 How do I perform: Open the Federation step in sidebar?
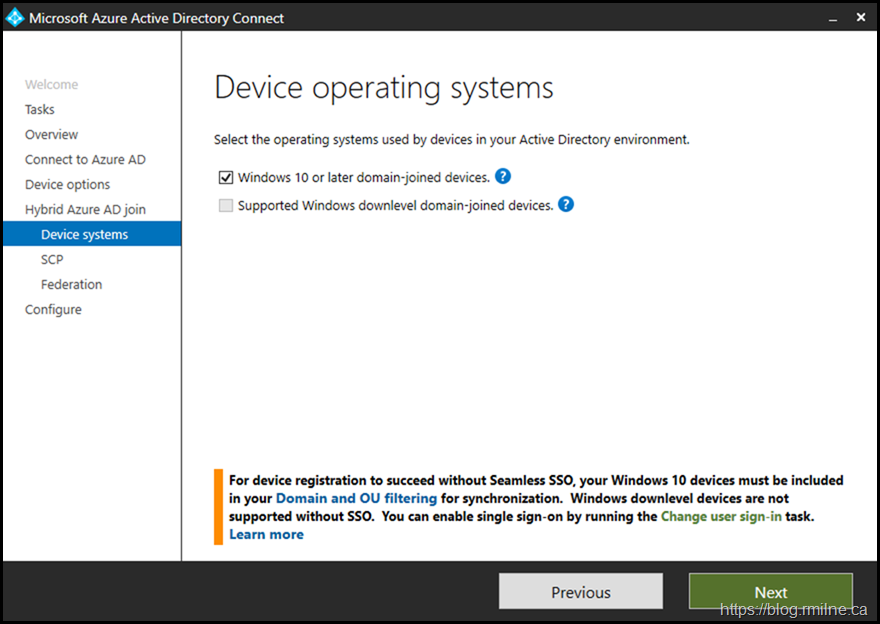71,285
